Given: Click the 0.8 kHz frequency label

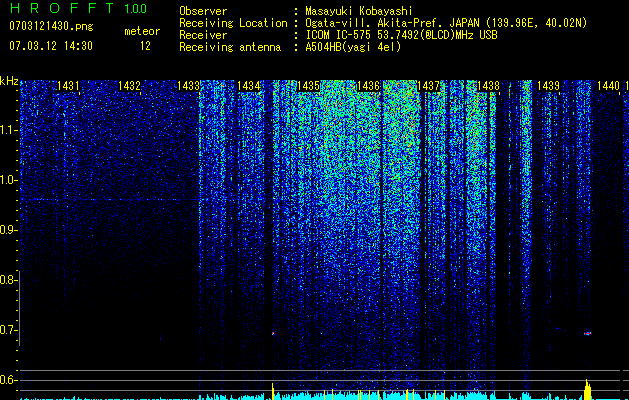Looking at the screenshot, I should [x=9, y=280].
